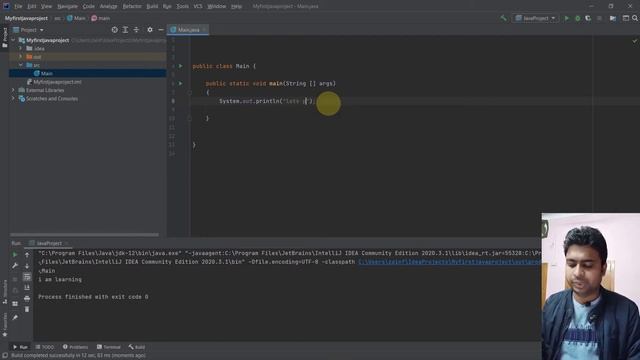This screenshot has width=640, height=360.
Task: Click inside the println string in editor
Action: coord(296,101)
